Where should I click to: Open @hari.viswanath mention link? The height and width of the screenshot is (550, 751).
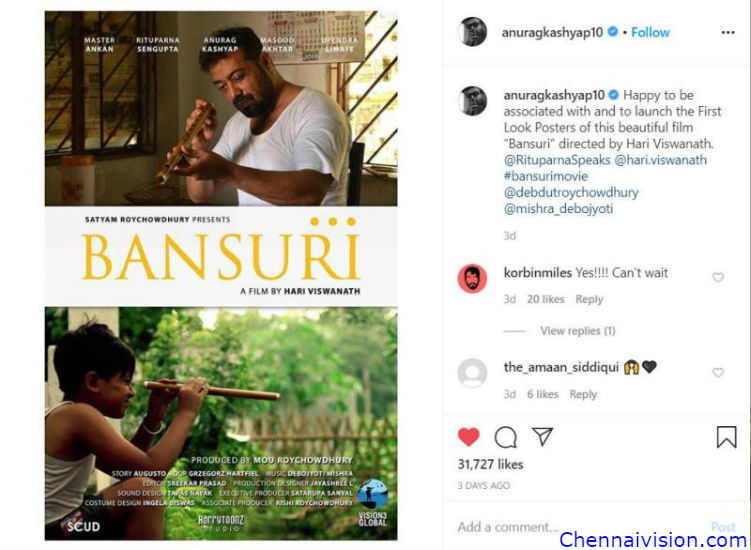pyautogui.click(x=660, y=160)
